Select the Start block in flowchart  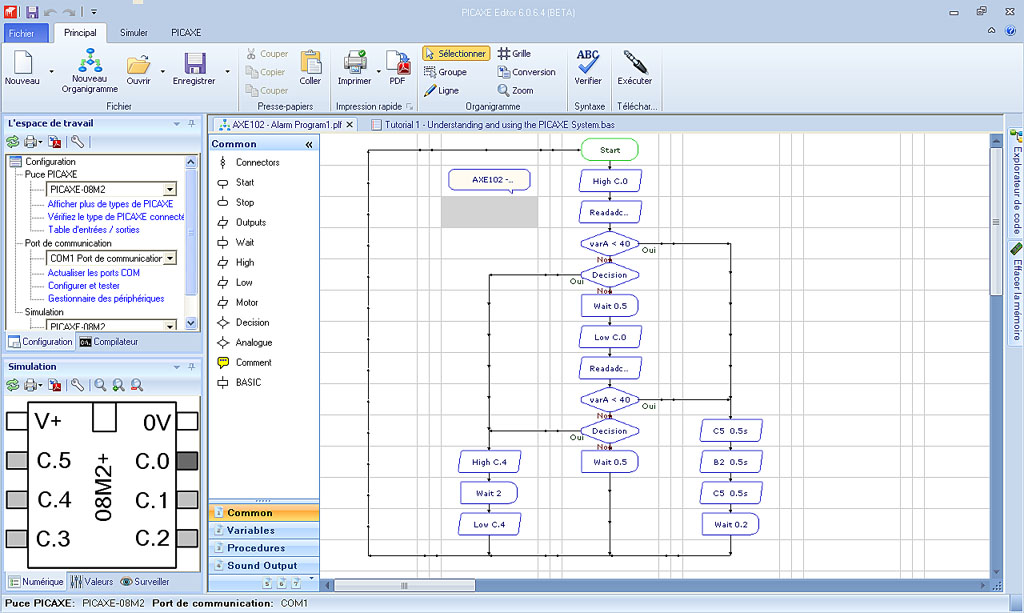pyautogui.click(x=609, y=150)
